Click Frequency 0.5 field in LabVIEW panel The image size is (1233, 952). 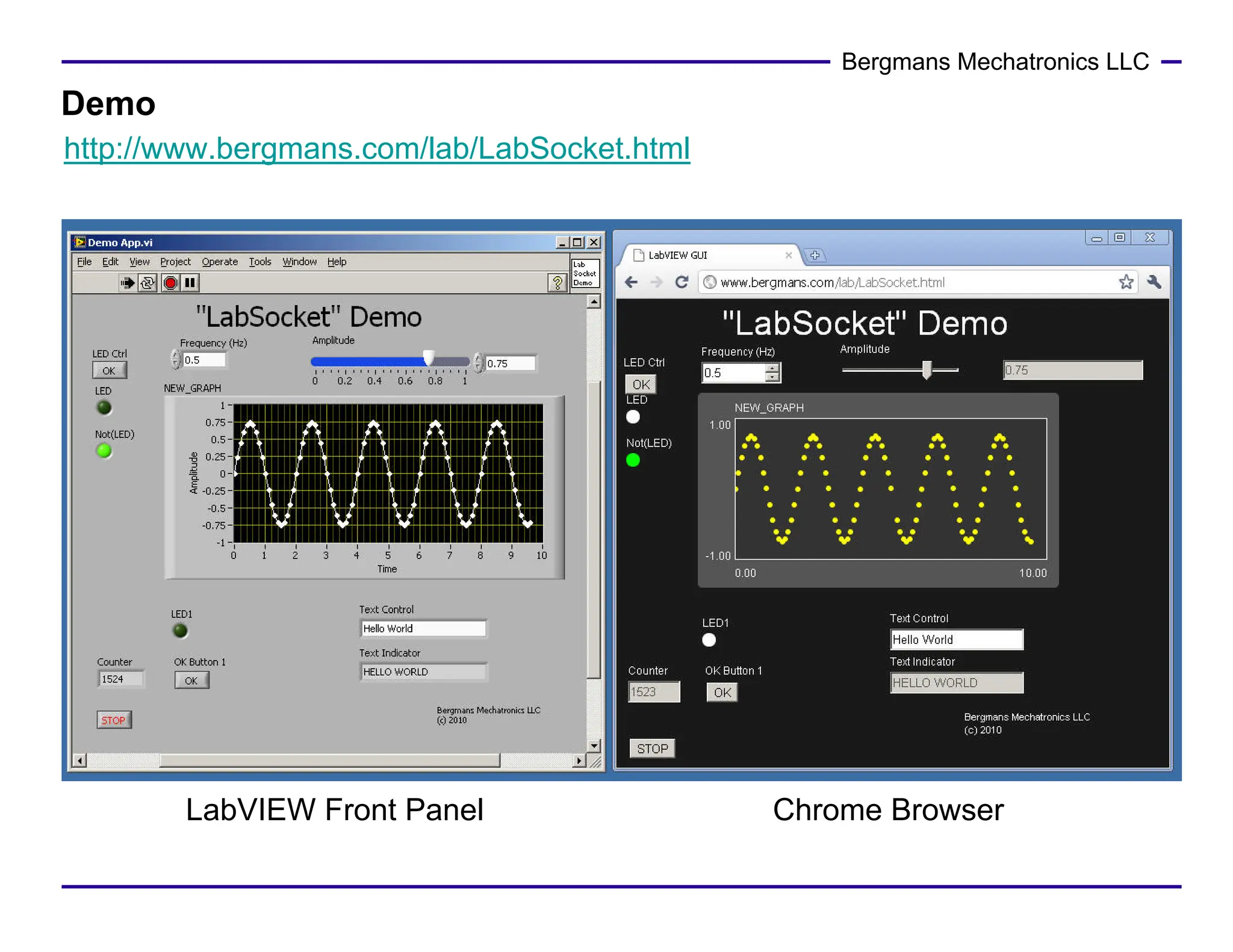[204, 360]
